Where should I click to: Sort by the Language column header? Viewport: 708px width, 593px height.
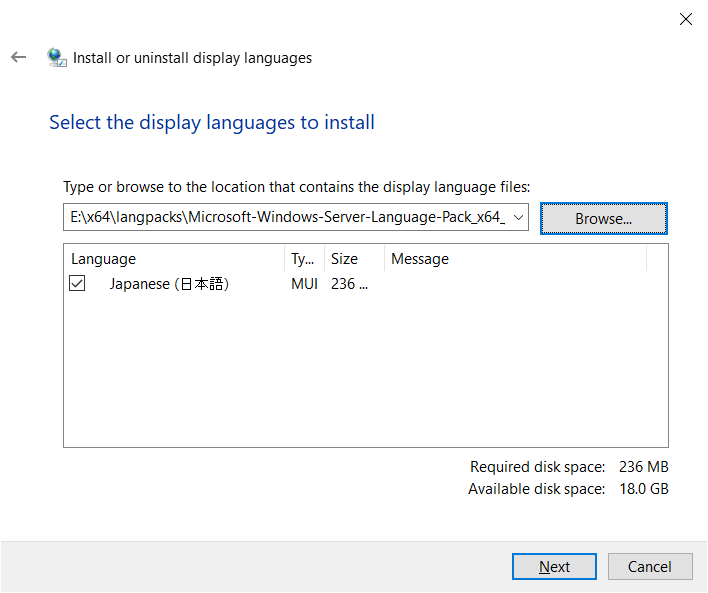tap(174, 259)
